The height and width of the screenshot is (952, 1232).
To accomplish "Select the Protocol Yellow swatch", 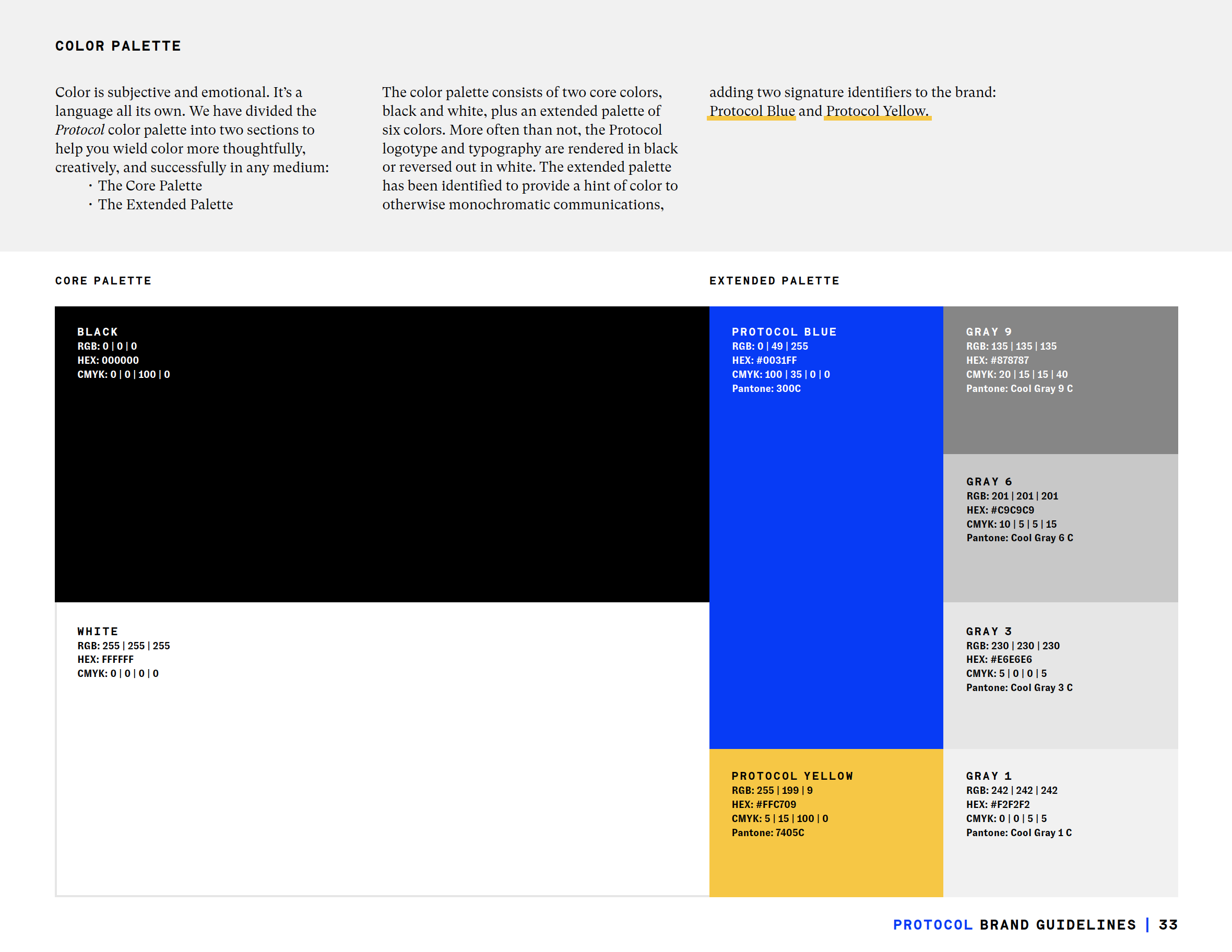I will point(826,823).
